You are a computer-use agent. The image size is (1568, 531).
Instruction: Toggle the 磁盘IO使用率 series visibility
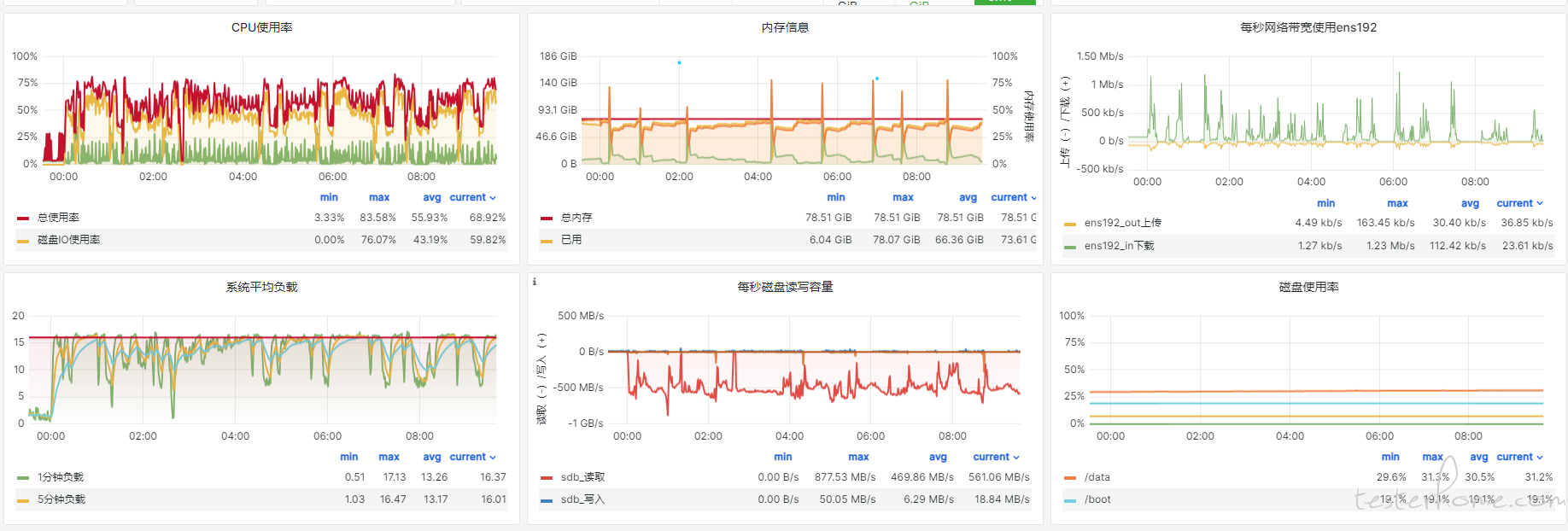pyautogui.click(x=69, y=240)
